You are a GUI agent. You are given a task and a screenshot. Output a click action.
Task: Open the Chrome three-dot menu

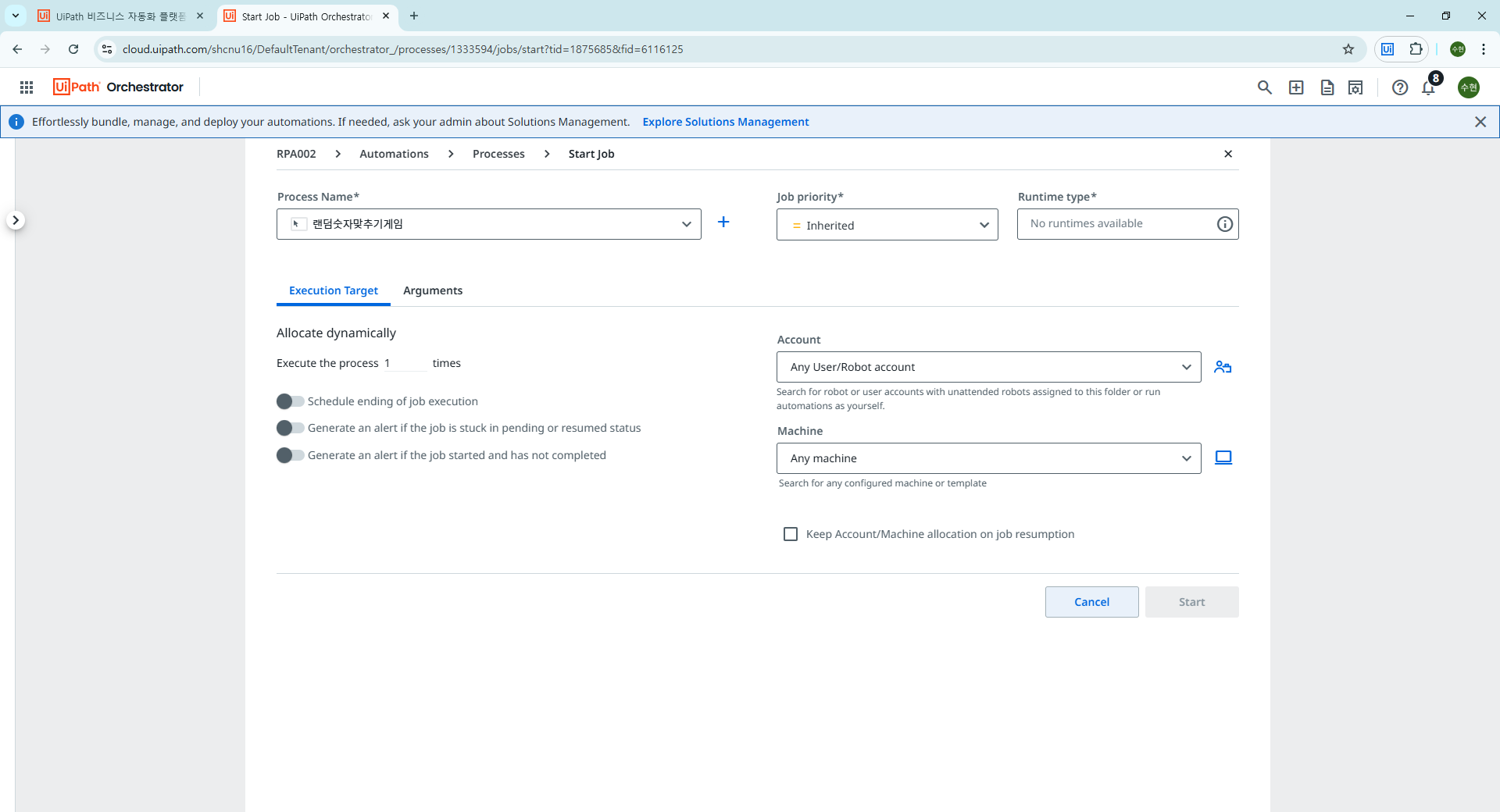(1483, 49)
